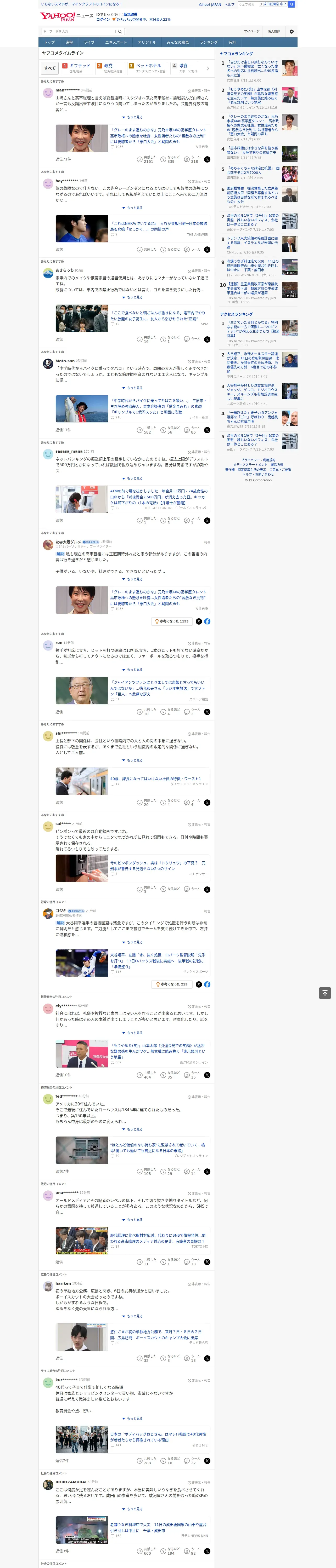Open the 有料 navigation tab

click(x=232, y=43)
